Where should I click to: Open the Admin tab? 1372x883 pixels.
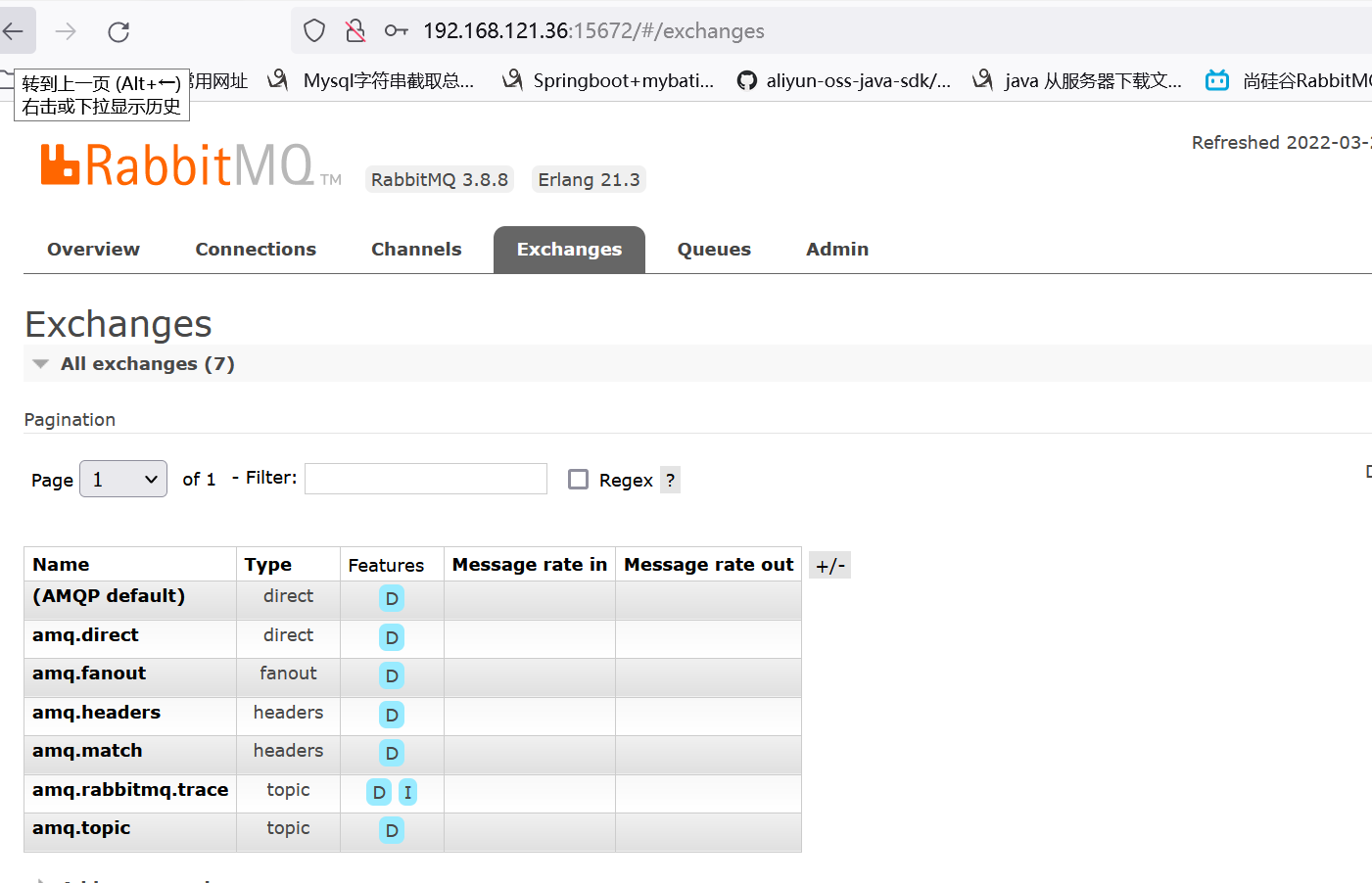tap(836, 249)
